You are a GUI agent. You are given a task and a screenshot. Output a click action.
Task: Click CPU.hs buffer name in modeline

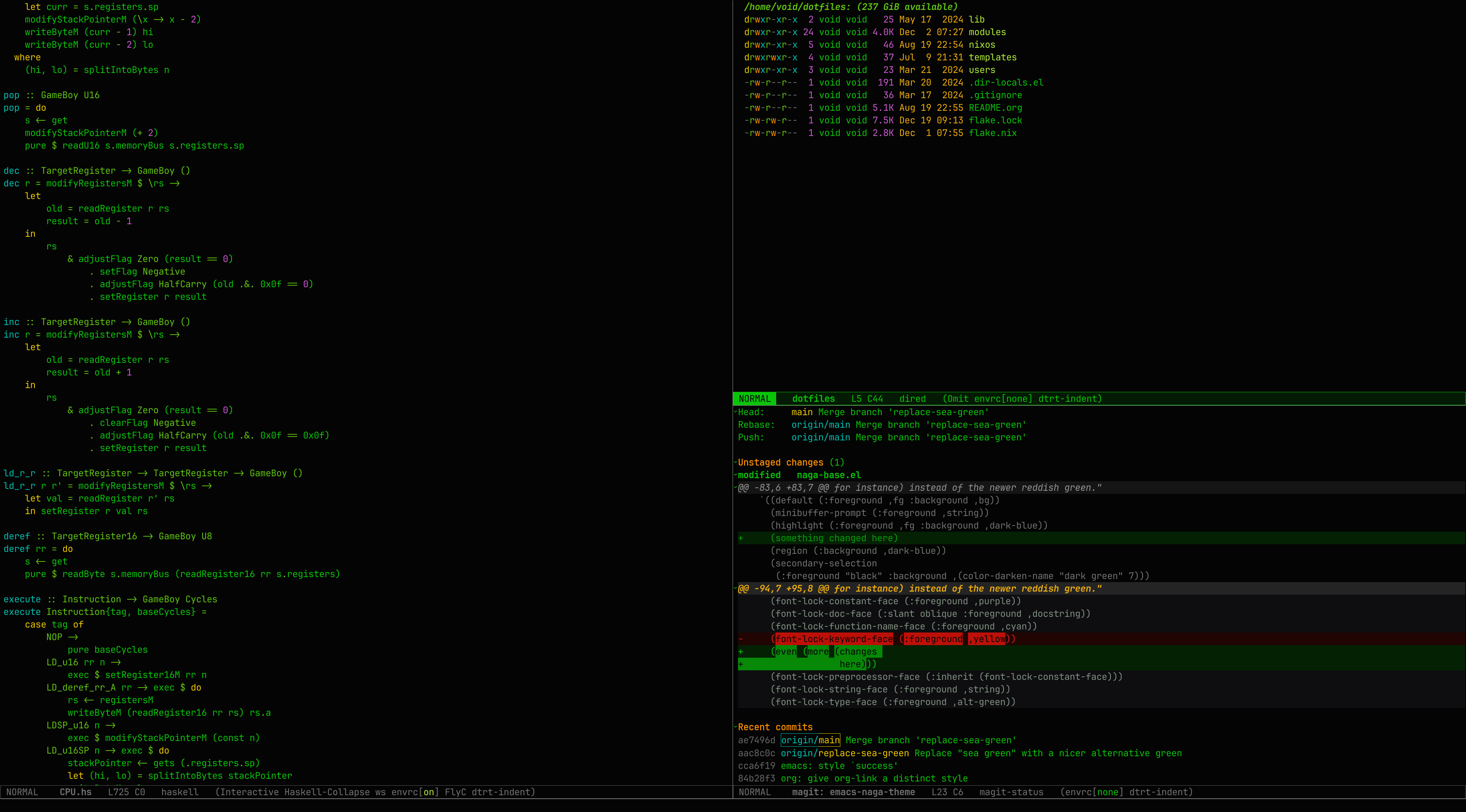[75, 792]
